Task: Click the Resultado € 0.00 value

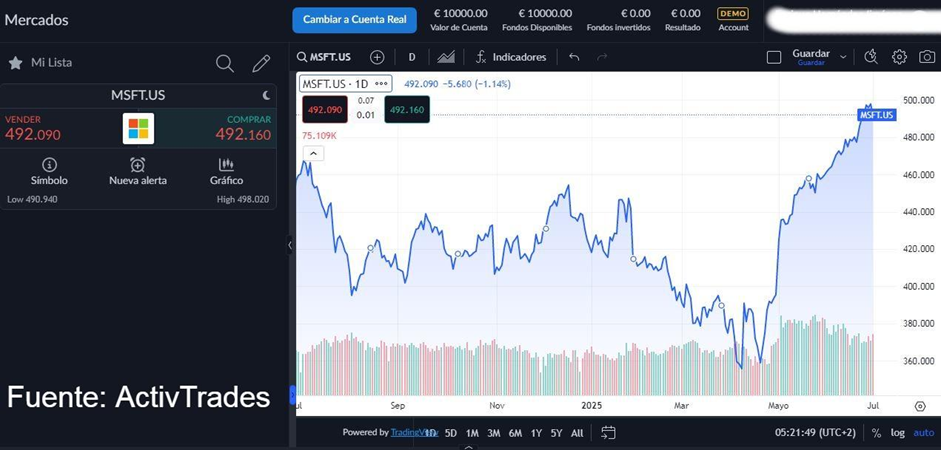Action: point(685,13)
